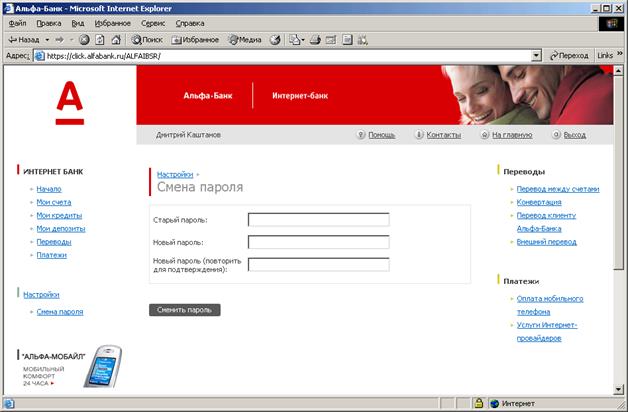
Task: Open the Back history dropdown arrow
Action: (47, 40)
